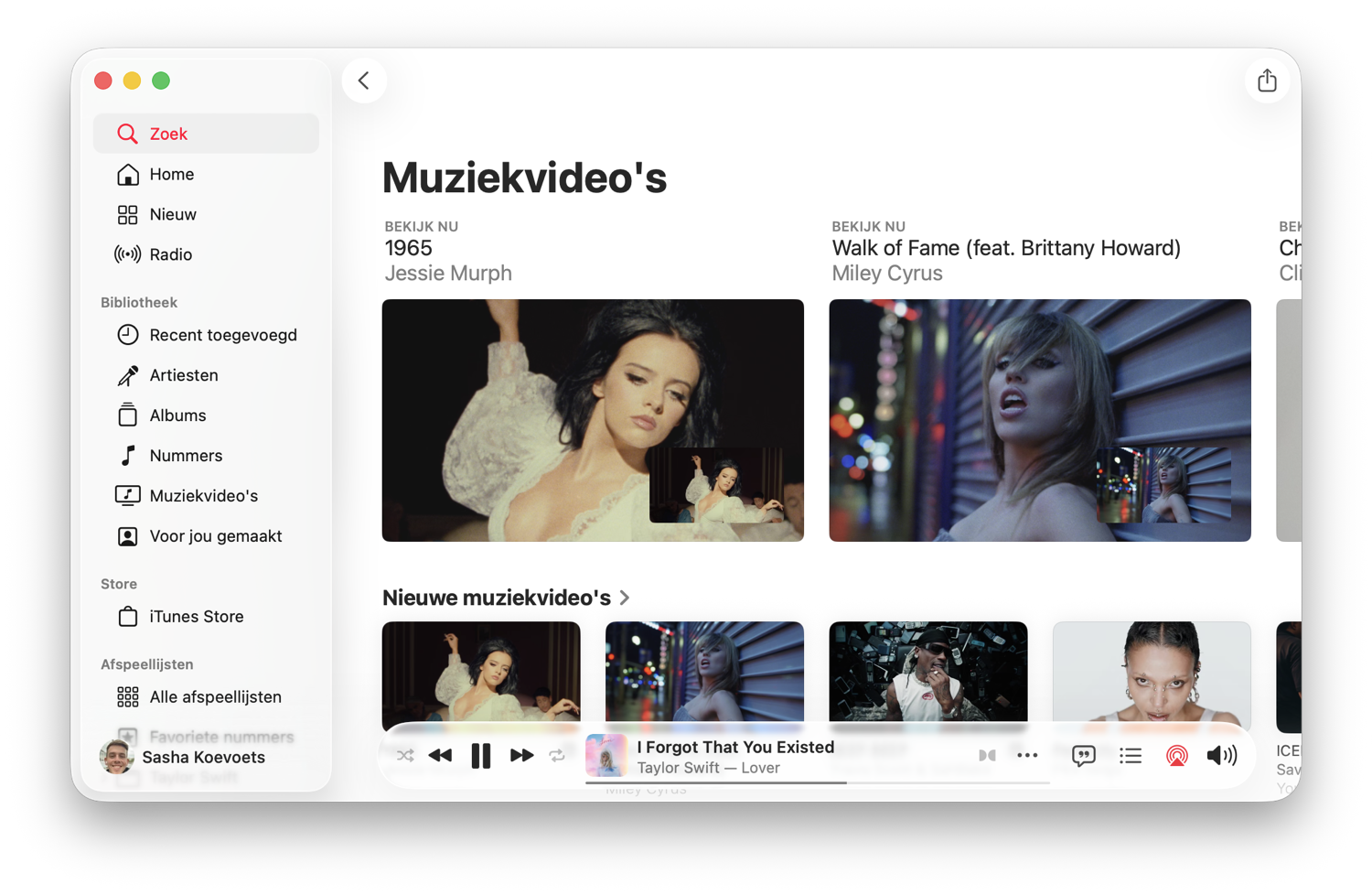Click the person icon for Voor jou gemaakt
Image resolution: width=1372 pixels, height=895 pixels.
pyautogui.click(x=127, y=536)
